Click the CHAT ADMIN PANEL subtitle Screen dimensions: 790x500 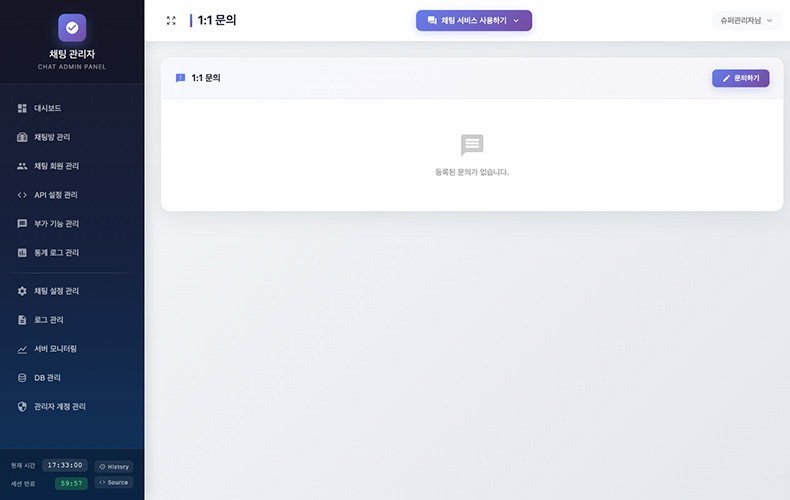coord(72,67)
